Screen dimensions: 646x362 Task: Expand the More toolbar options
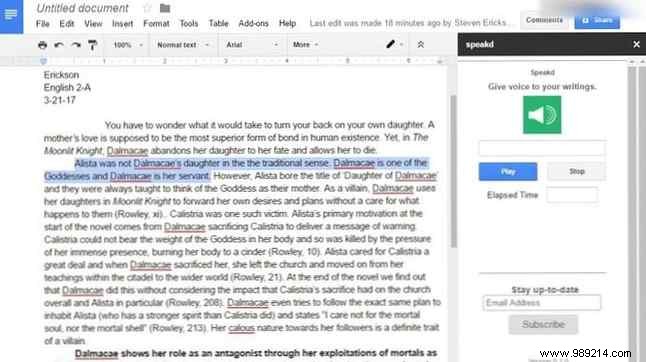[305, 44]
